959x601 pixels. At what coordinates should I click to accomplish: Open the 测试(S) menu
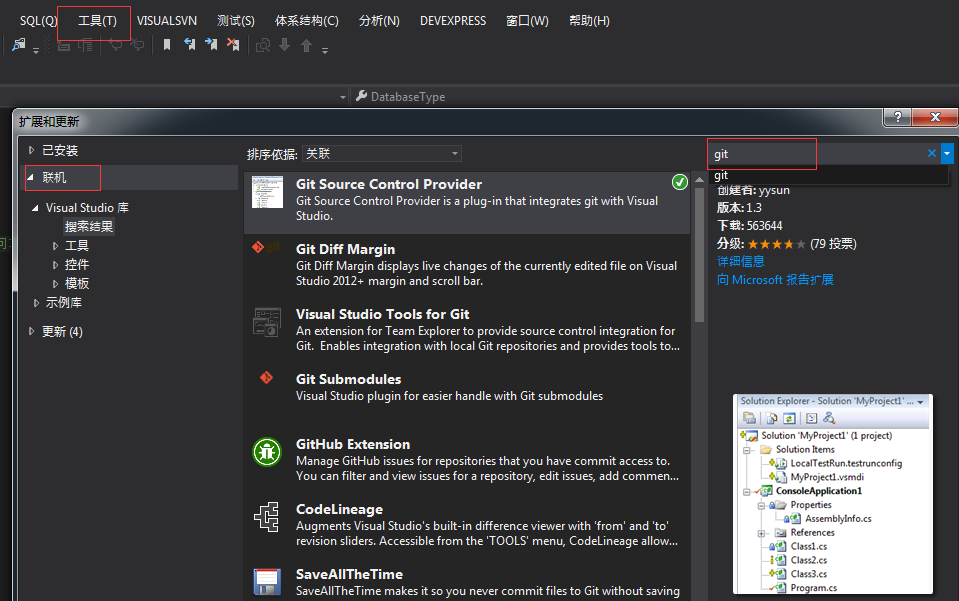(235, 21)
